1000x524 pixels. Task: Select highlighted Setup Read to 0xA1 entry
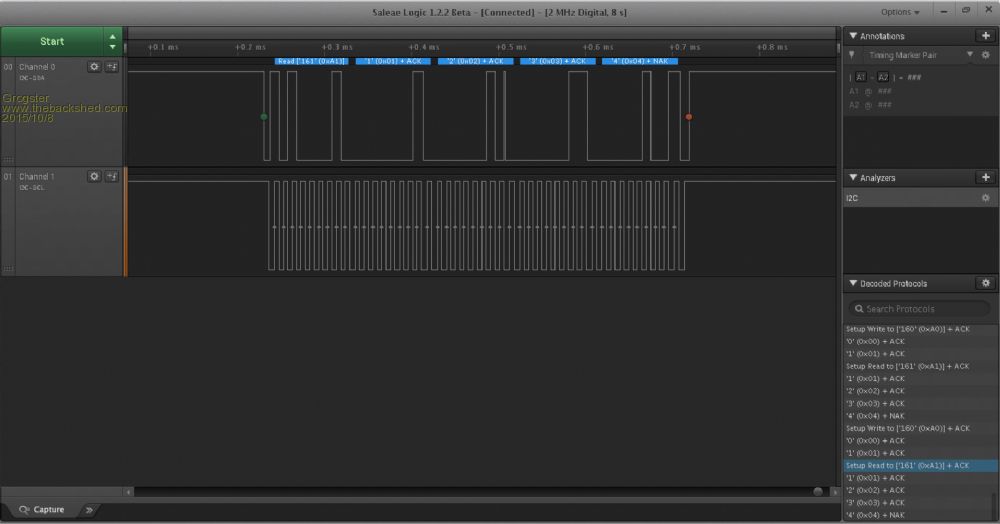(907, 466)
